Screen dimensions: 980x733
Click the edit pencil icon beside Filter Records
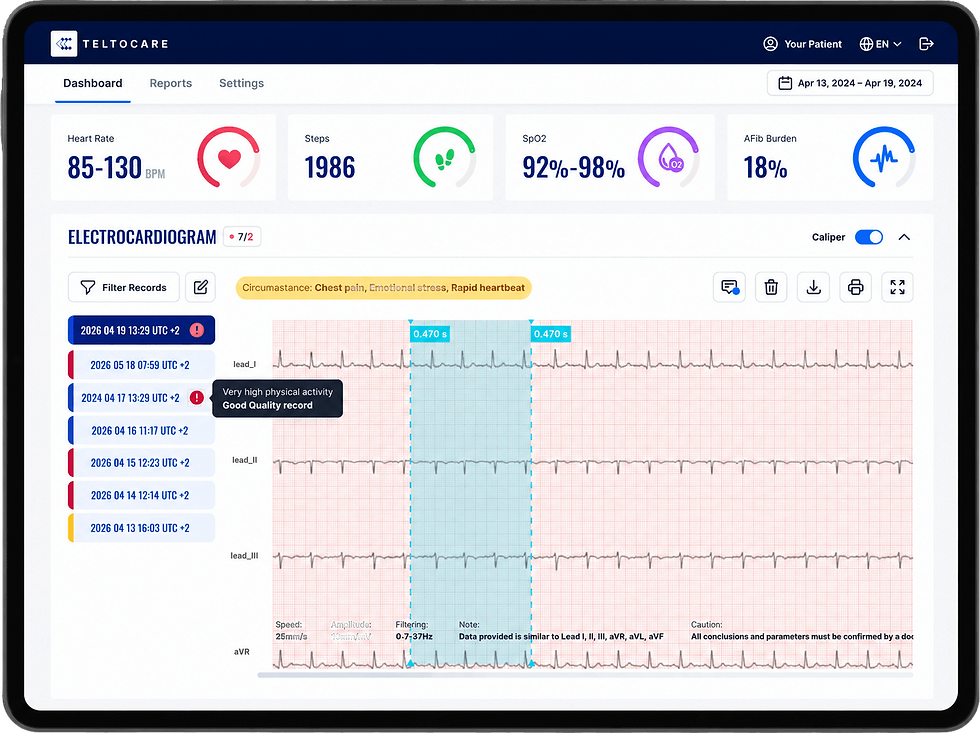pyautogui.click(x=201, y=287)
